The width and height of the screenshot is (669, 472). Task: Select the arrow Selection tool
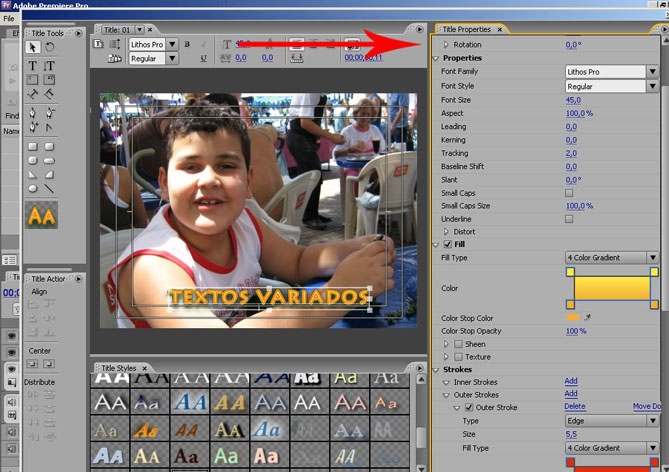point(33,47)
